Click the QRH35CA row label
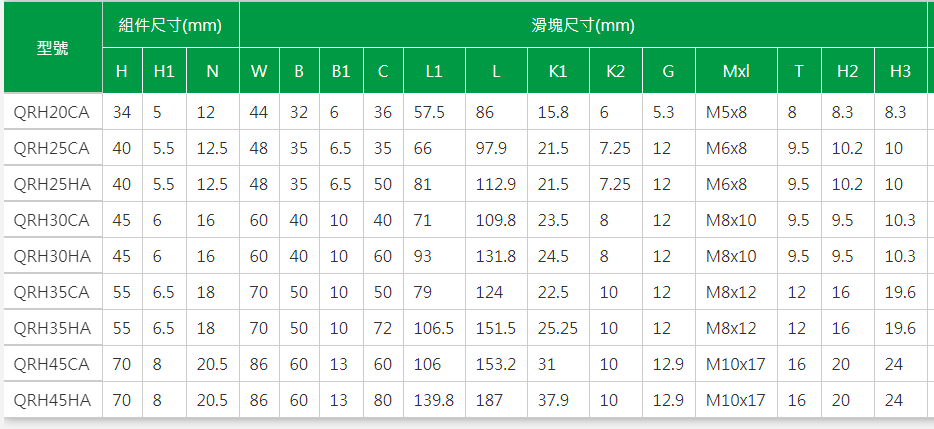The image size is (934, 429). (52, 292)
